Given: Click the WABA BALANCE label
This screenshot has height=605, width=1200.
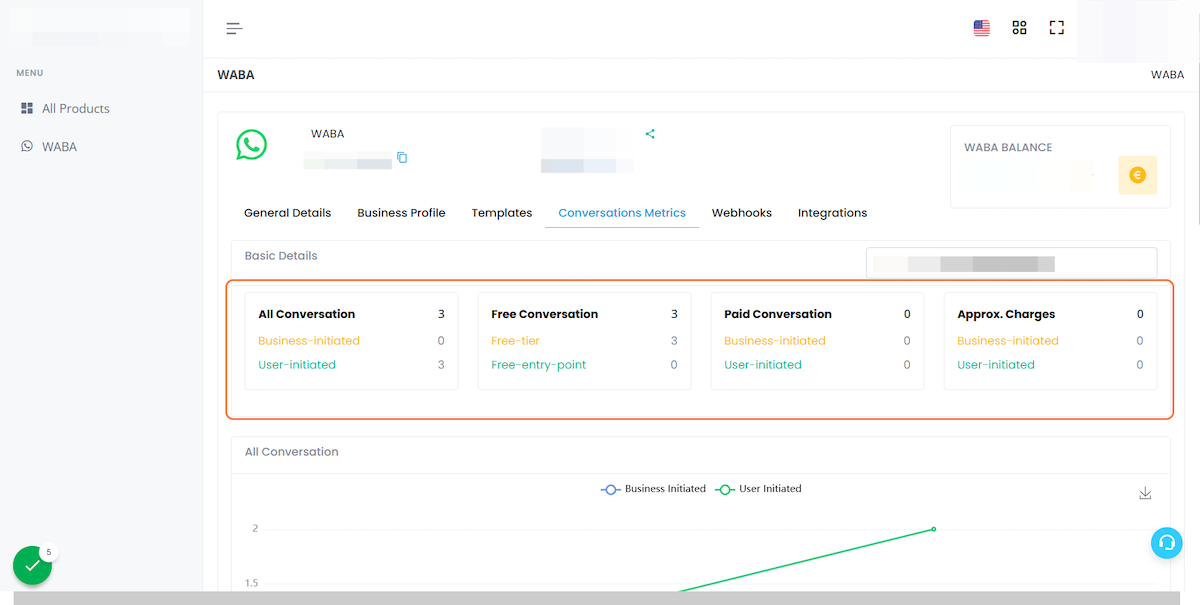Looking at the screenshot, I should click(x=1008, y=147).
